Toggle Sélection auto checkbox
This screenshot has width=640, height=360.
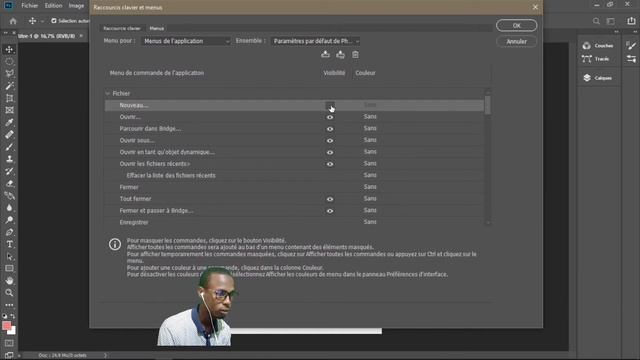(53, 20)
